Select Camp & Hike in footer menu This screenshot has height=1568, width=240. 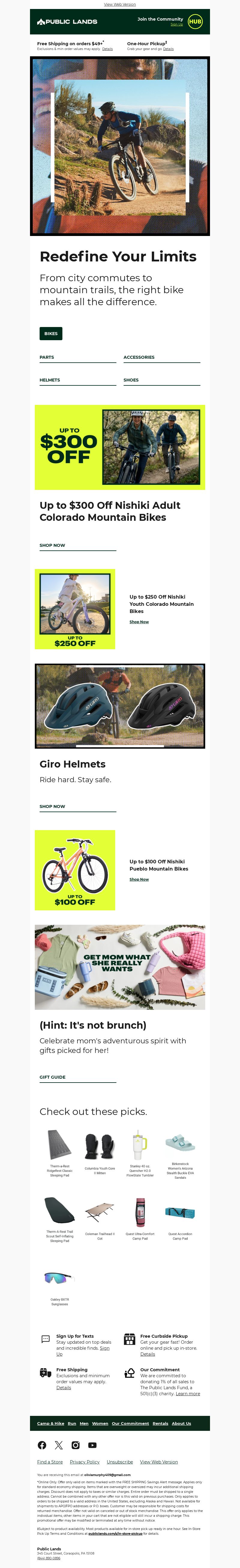[x=51, y=1423]
